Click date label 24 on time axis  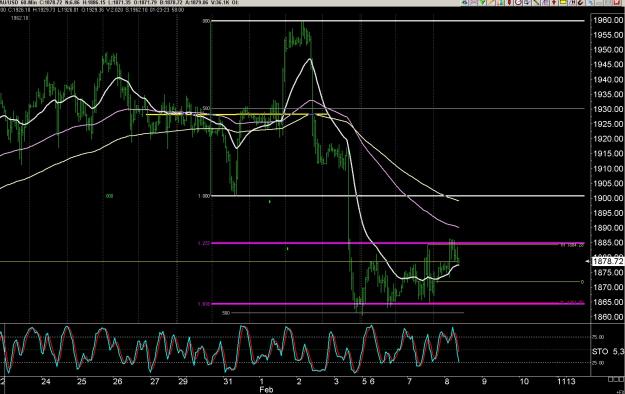pyautogui.click(x=46, y=382)
